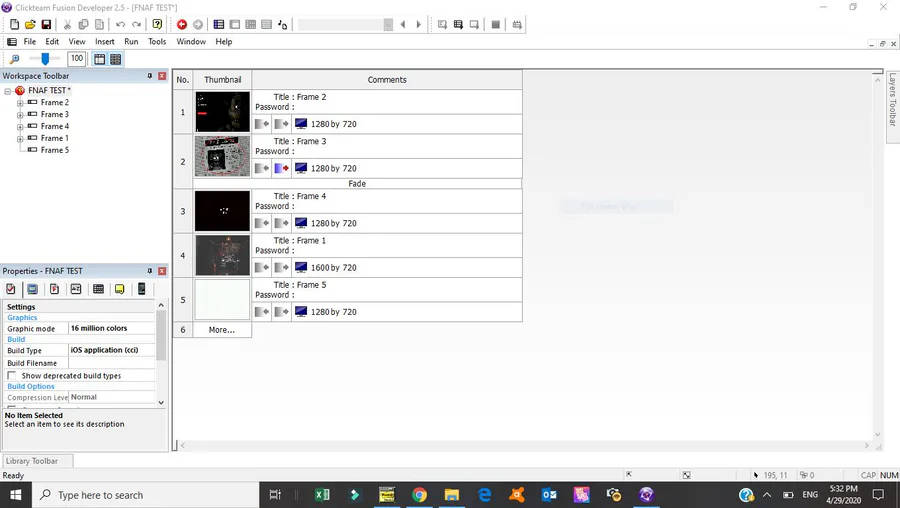Click the Undo arrow icon

[x=121, y=24]
